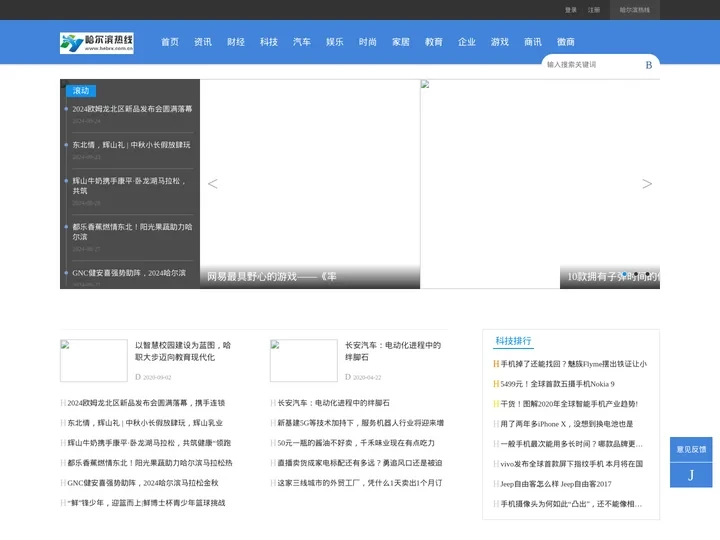Open 时尚 navigation item
This screenshot has height=540, width=720.
[368, 42]
